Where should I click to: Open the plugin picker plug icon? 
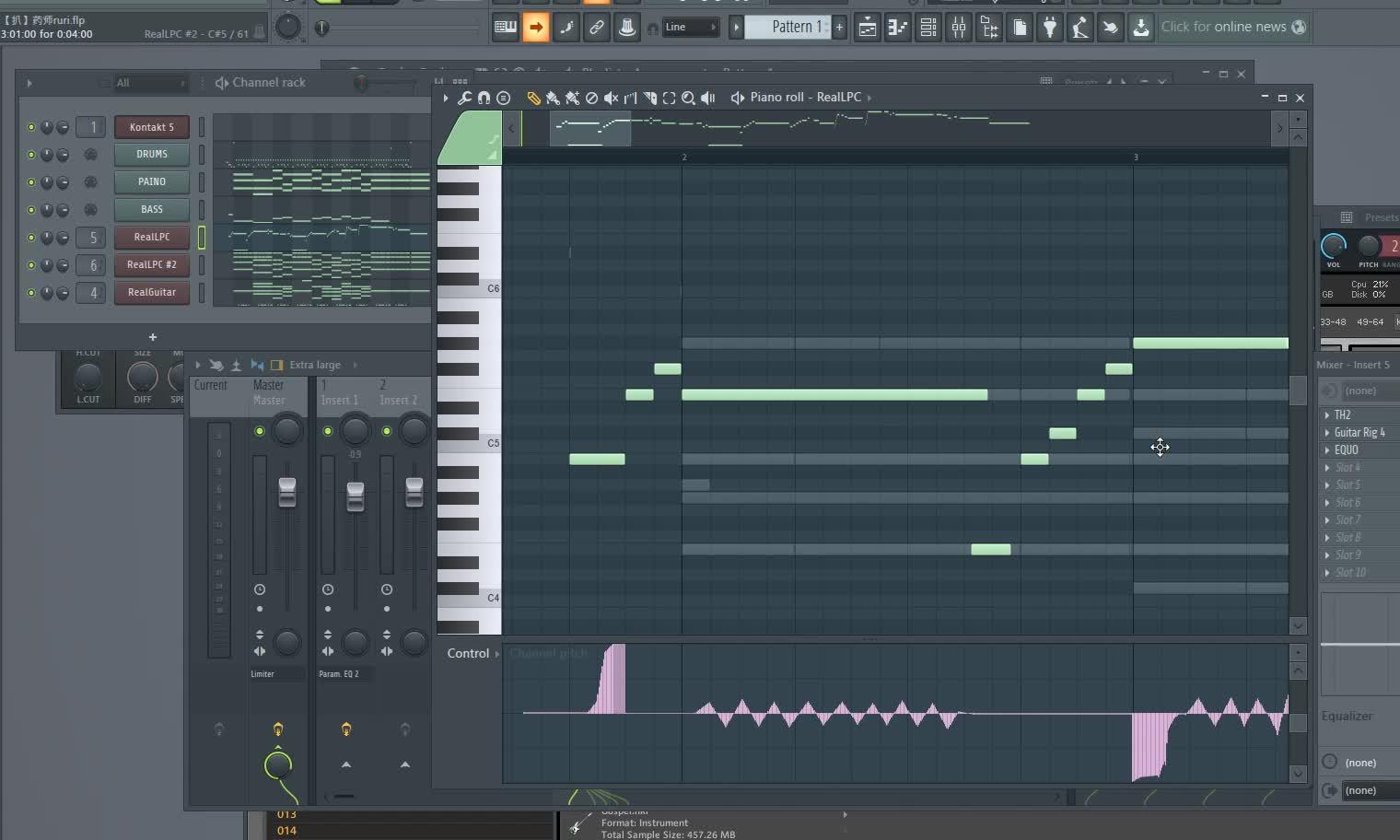point(1050,28)
